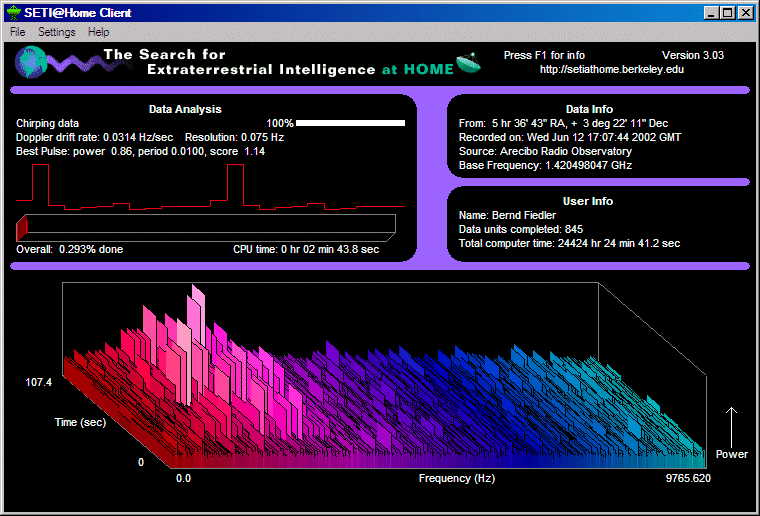Click the 'Chirping data' status text

[x=48, y=124]
